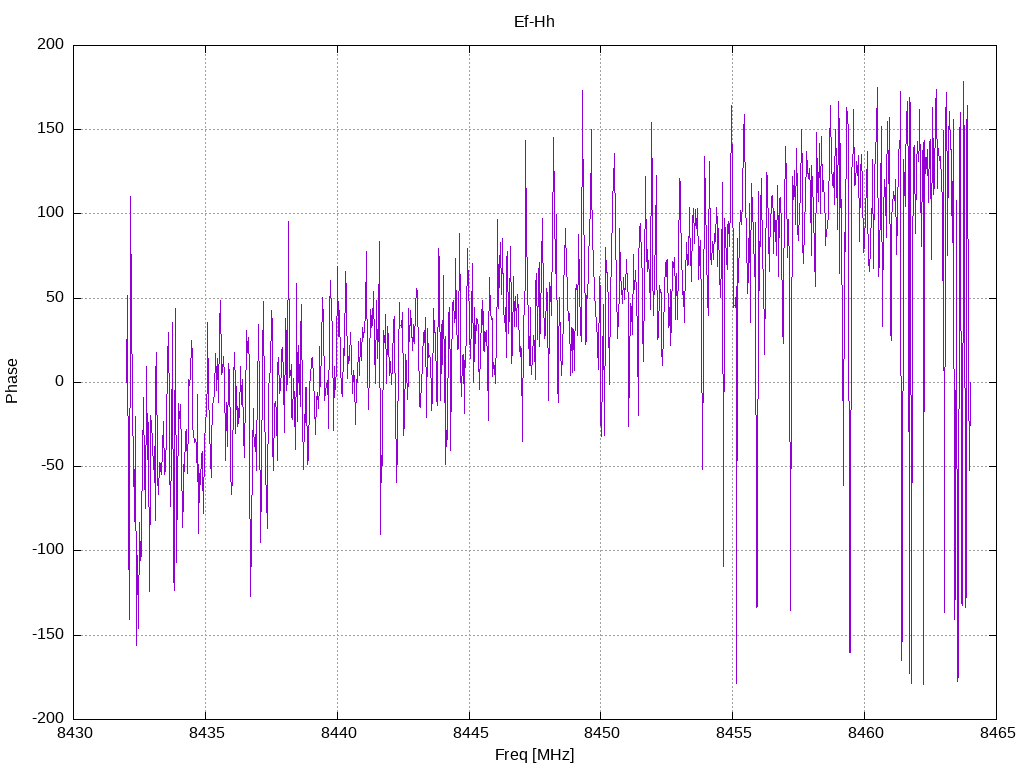Click the Phase y-axis label
This screenshot has height=768, width=1024.
pos(12,381)
